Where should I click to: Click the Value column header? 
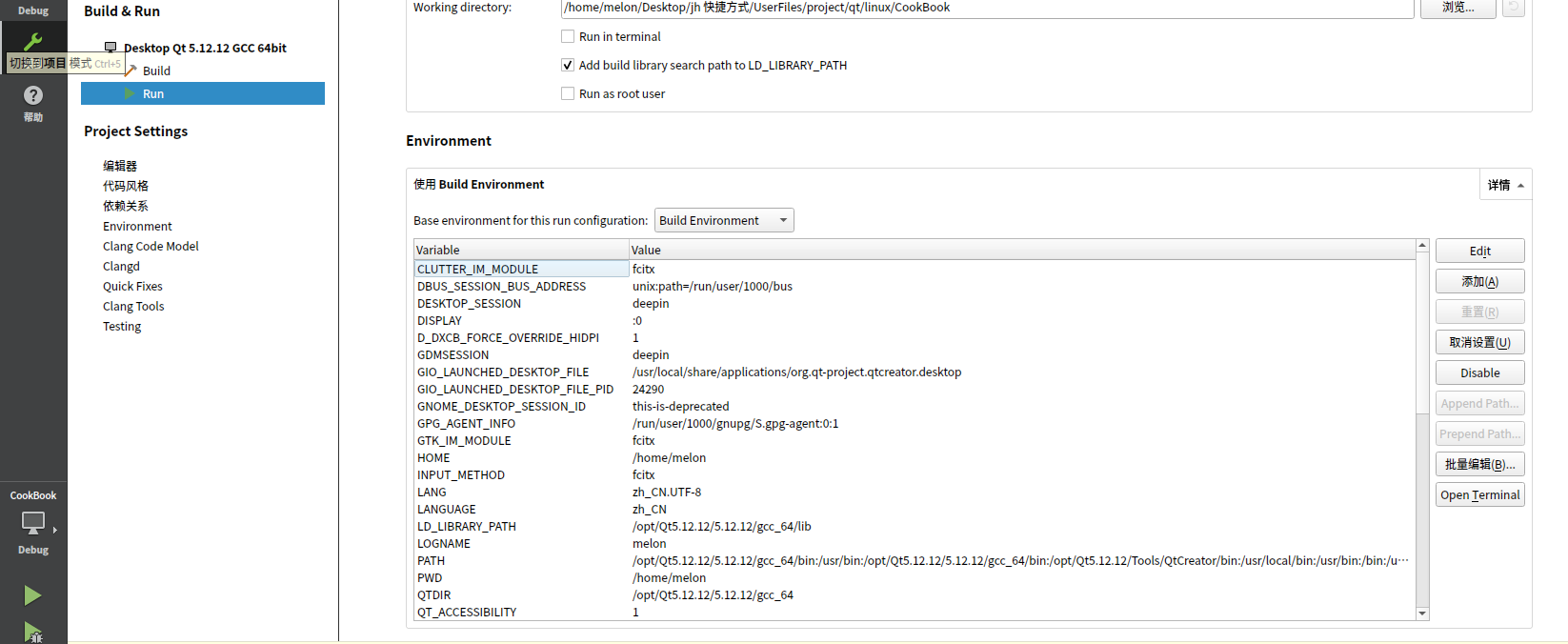(1022, 250)
